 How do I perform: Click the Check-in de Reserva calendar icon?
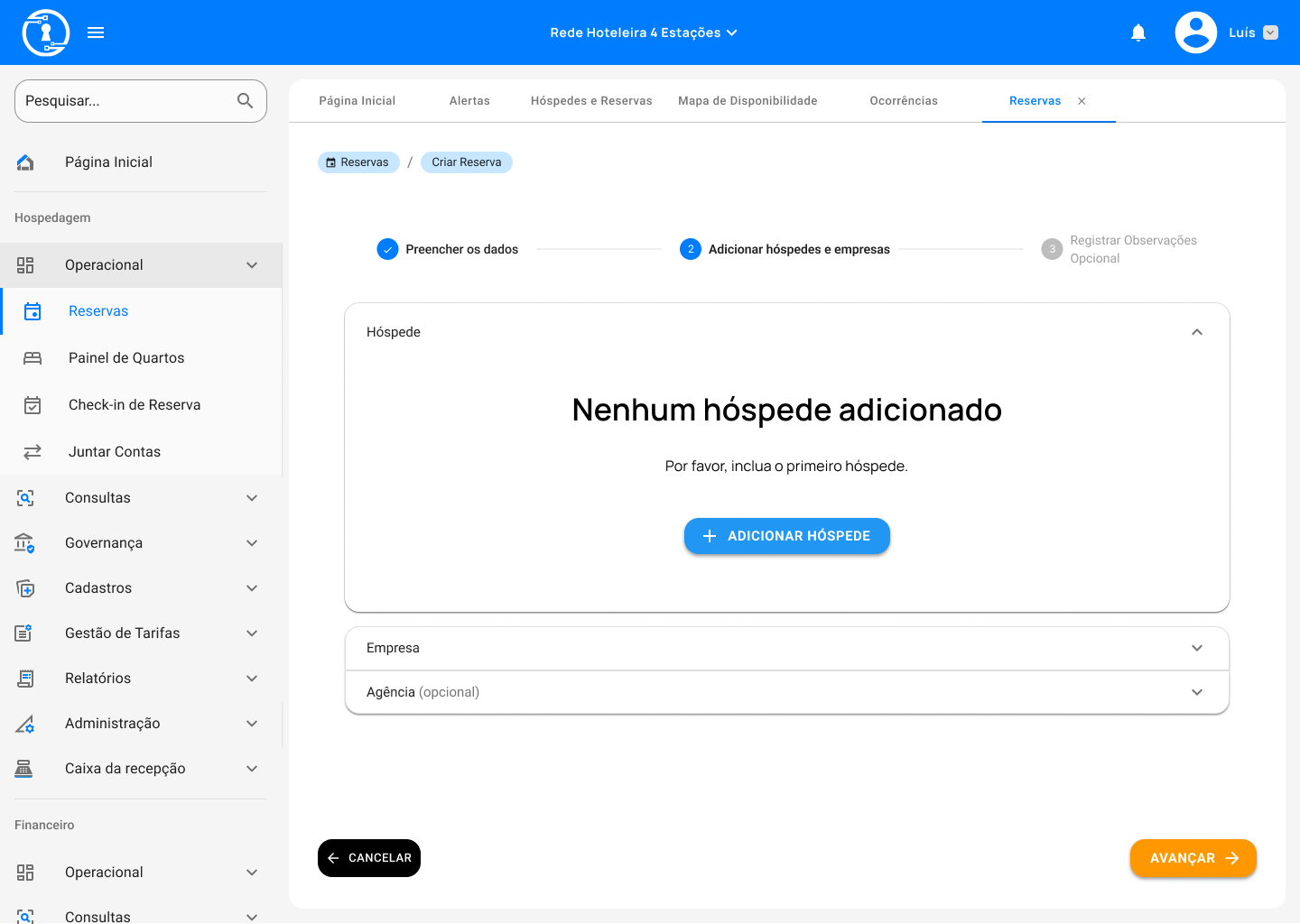[32, 405]
